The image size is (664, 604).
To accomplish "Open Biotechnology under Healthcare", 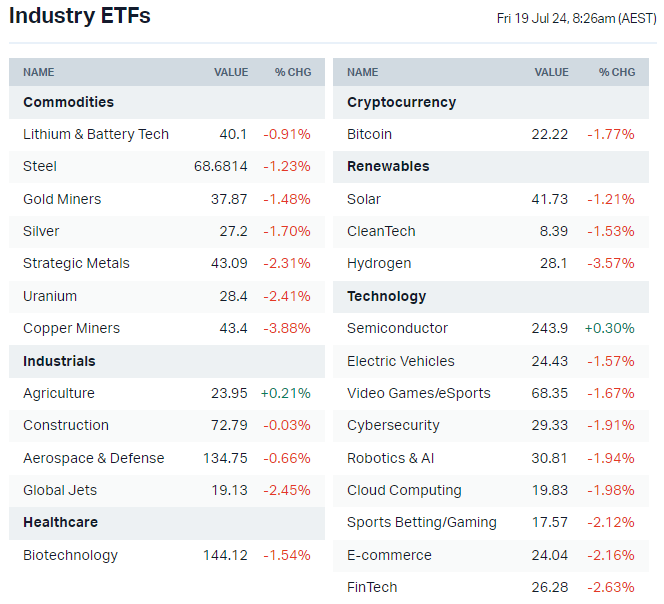I will click(x=70, y=555).
